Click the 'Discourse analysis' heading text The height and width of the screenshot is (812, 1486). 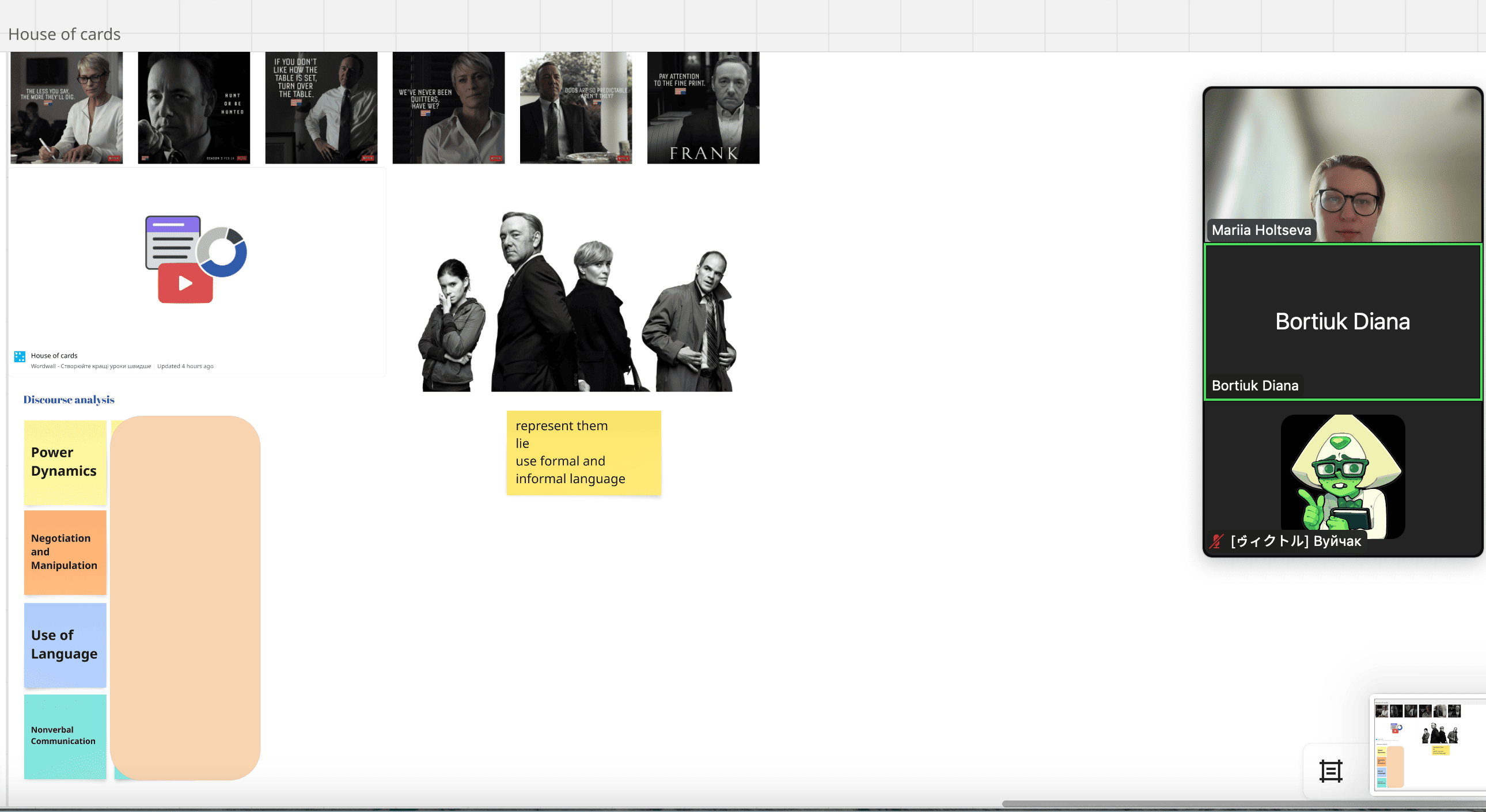tap(69, 400)
